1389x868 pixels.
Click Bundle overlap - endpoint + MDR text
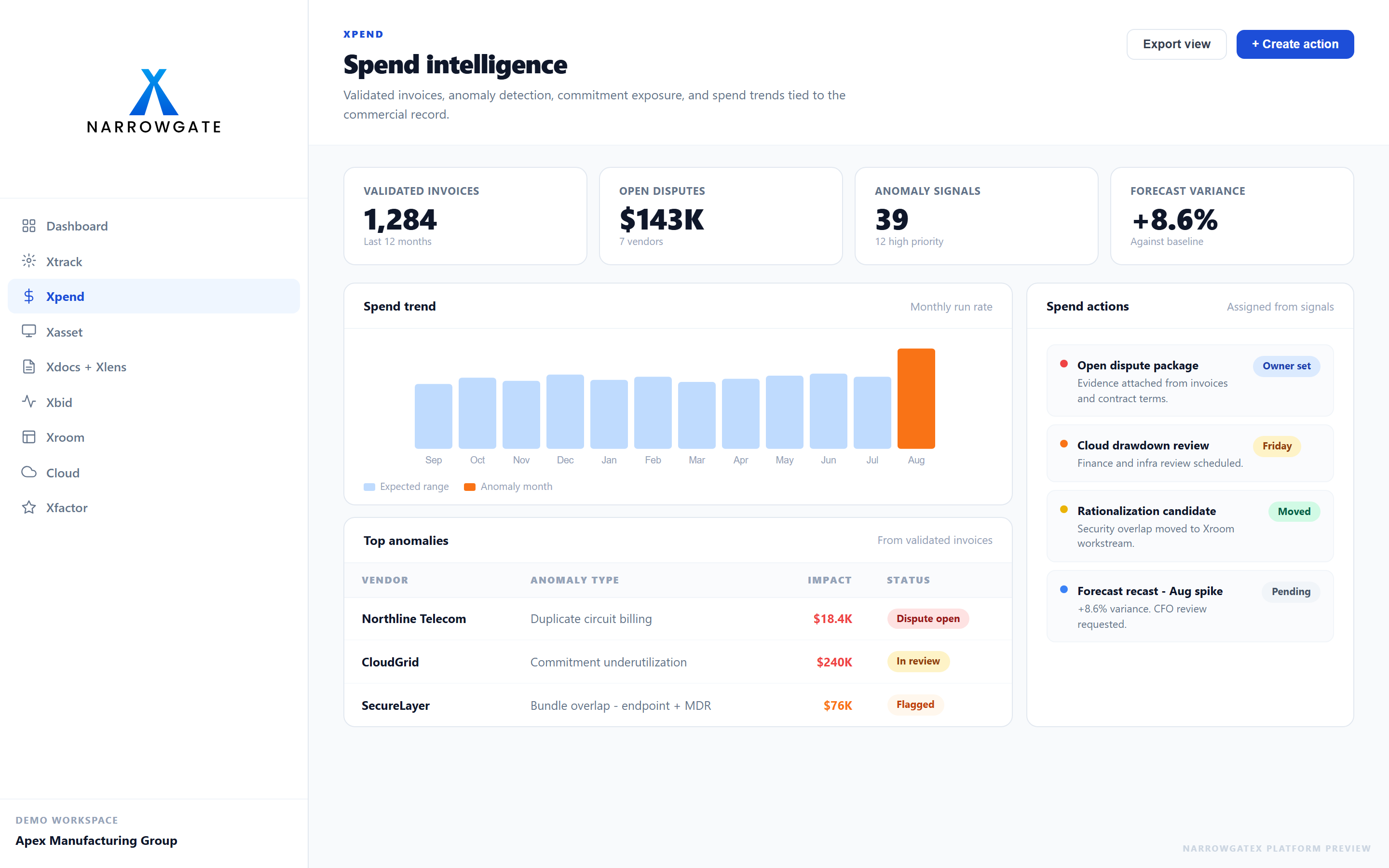pos(620,705)
